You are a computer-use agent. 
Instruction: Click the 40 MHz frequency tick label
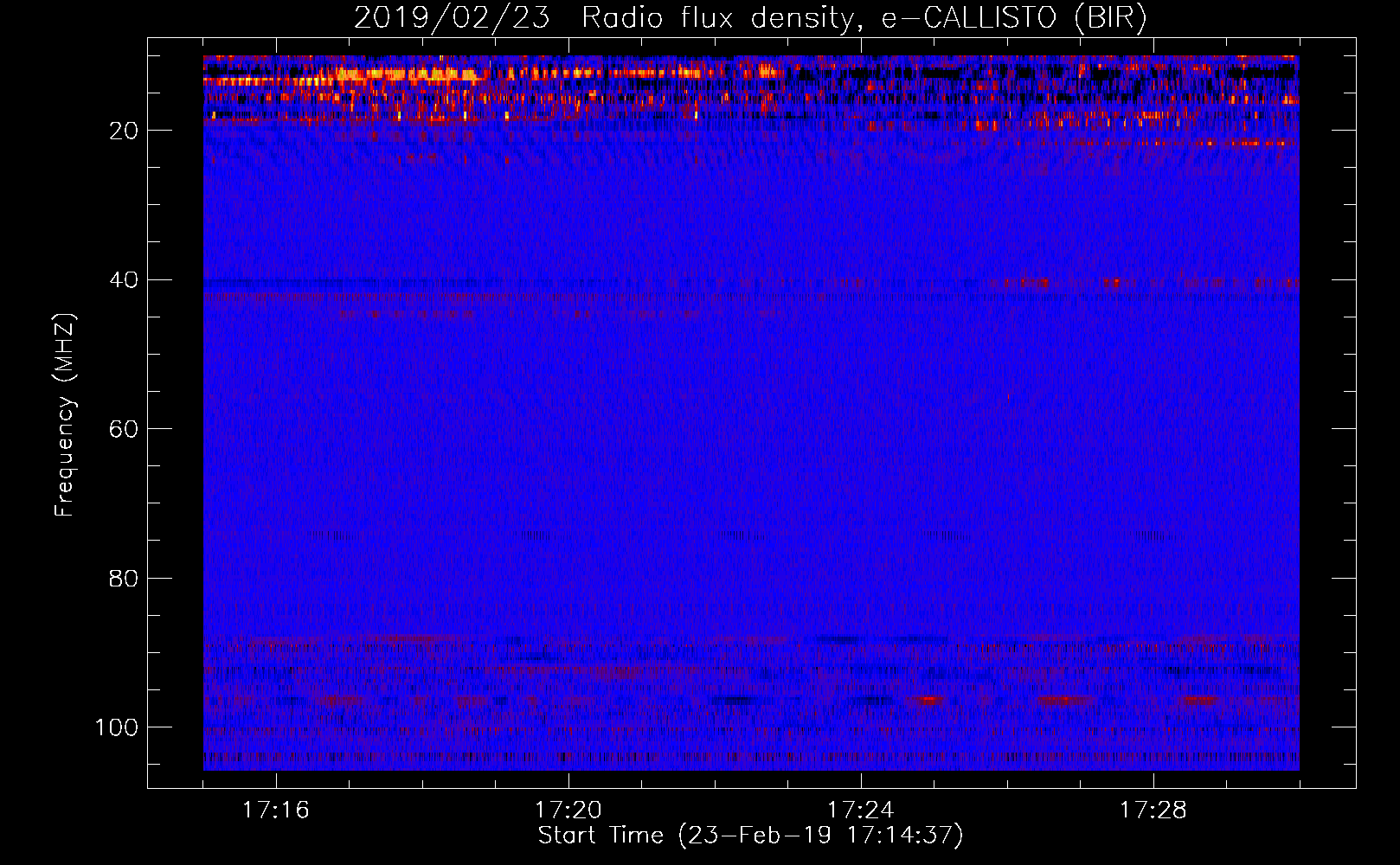124,280
